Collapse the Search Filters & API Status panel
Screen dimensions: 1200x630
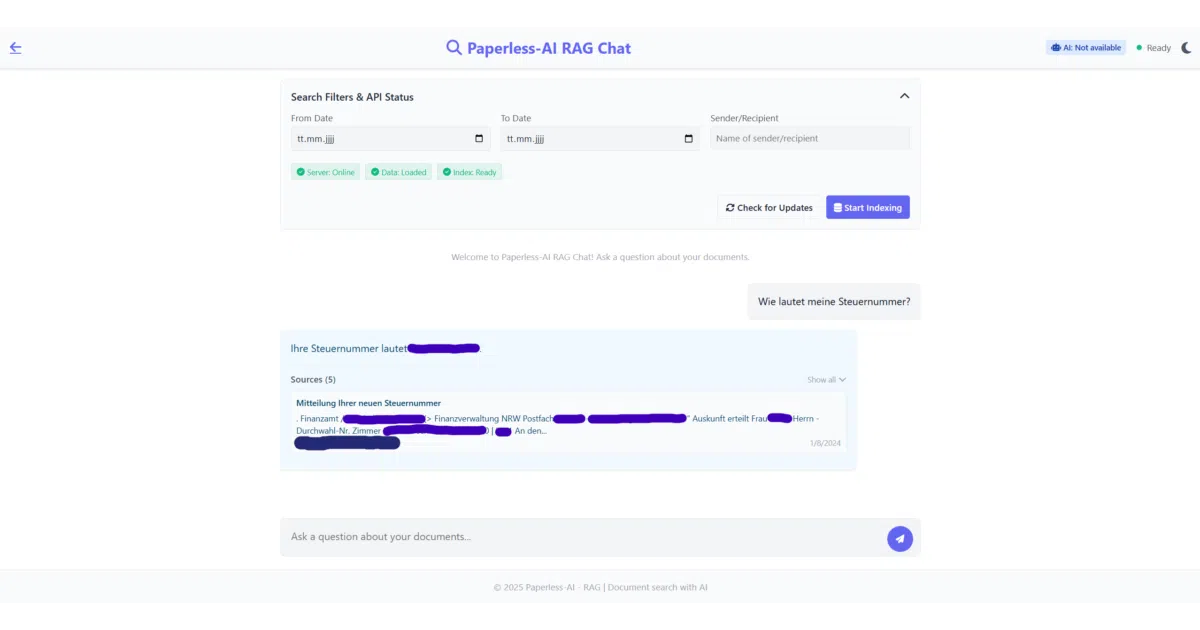click(904, 96)
